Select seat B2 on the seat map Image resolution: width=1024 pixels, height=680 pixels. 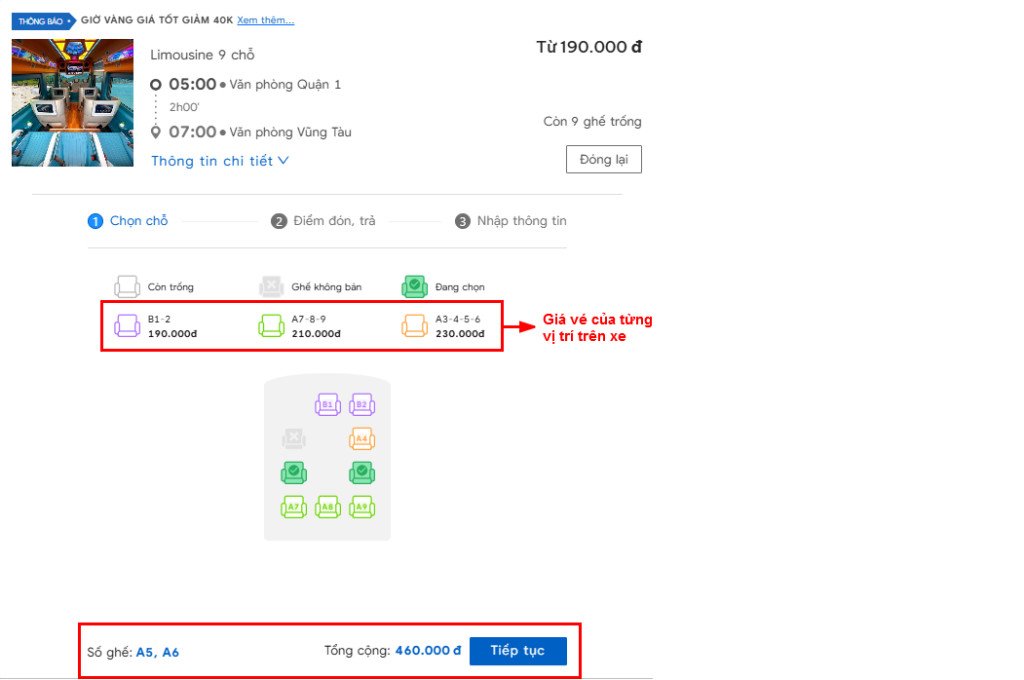[x=362, y=405]
